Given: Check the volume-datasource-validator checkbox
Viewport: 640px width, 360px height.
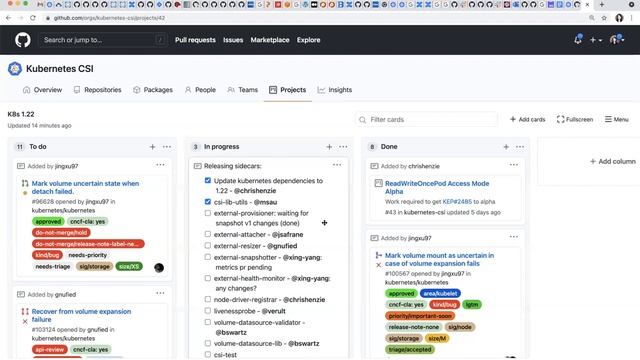Looking at the screenshot, I should click(x=208, y=322).
